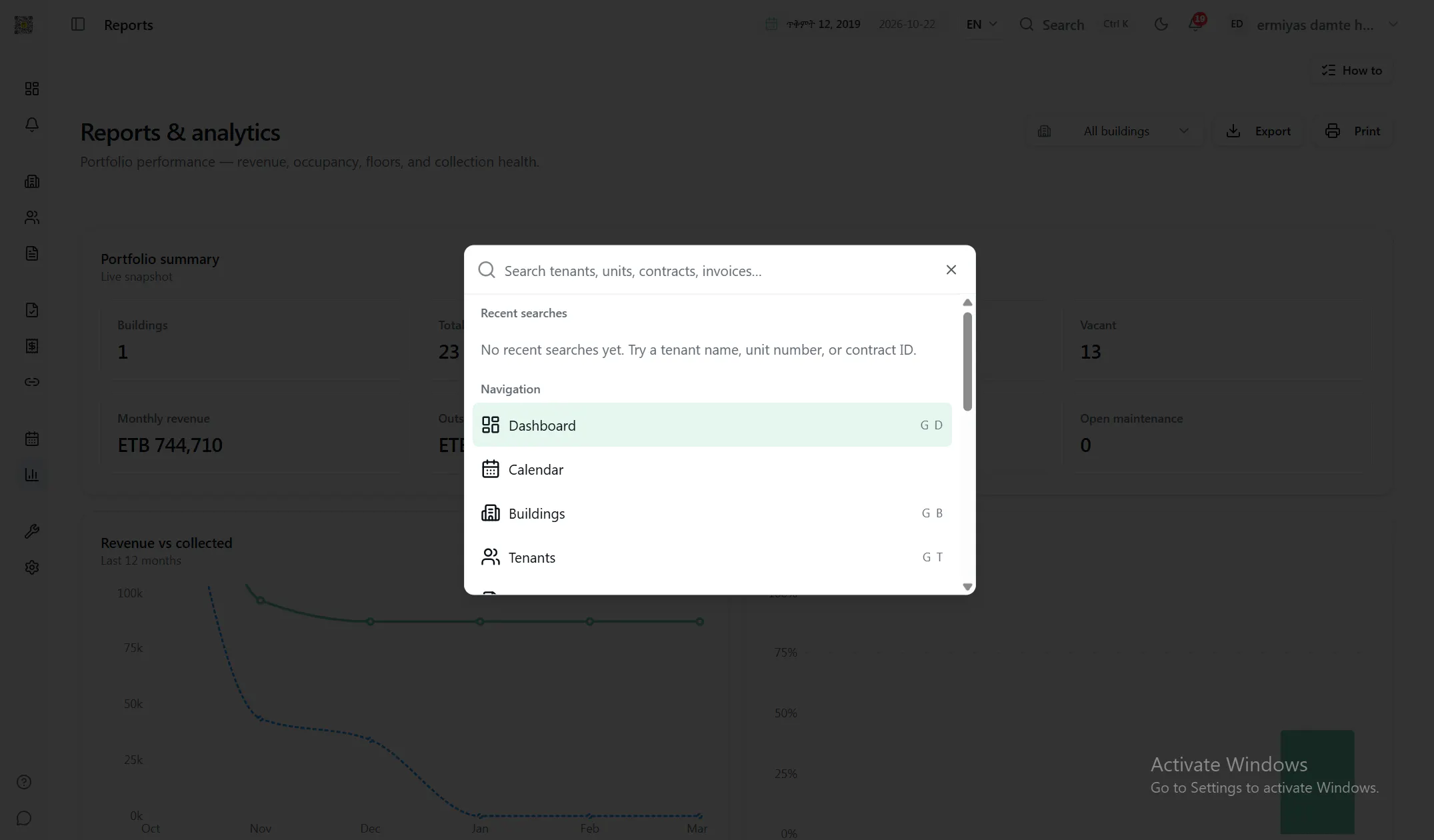Open the top bar notifications bell with badge
The width and height of the screenshot is (1434, 840).
pyautogui.click(x=1195, y=23)
